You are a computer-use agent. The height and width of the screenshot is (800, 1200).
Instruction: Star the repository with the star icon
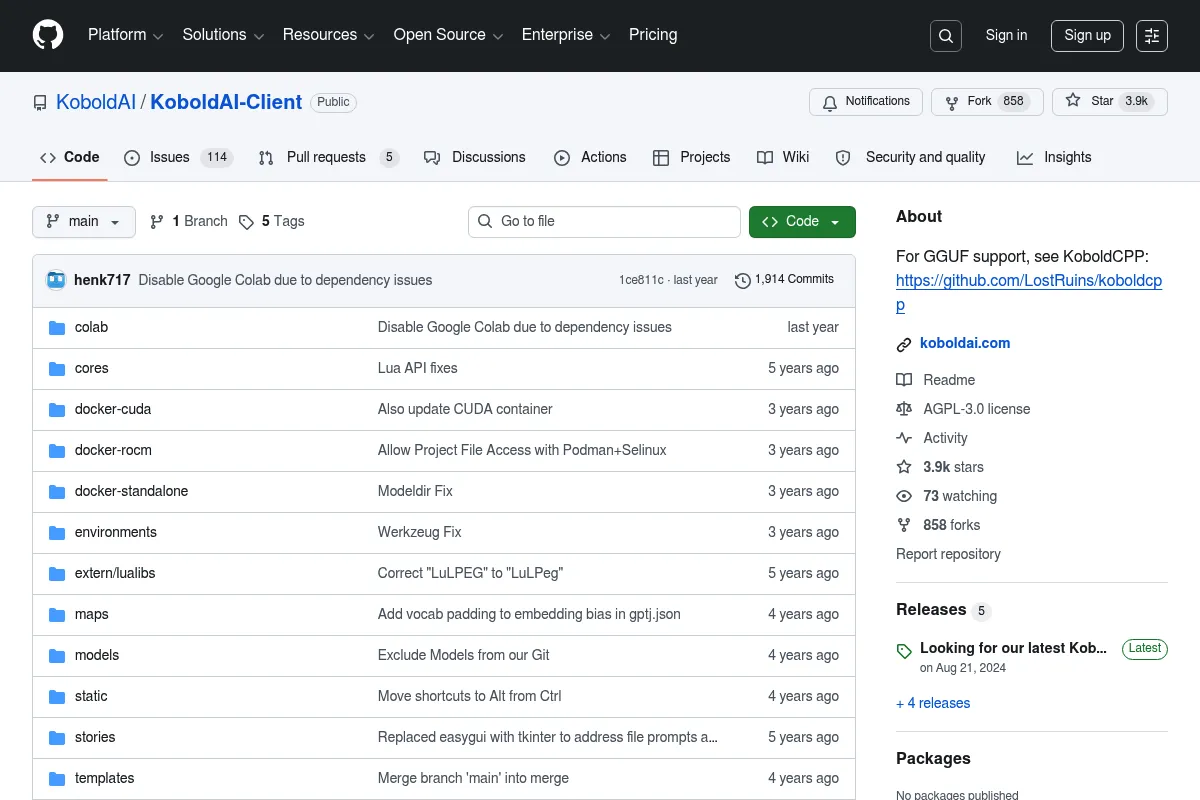(1073, 101)
